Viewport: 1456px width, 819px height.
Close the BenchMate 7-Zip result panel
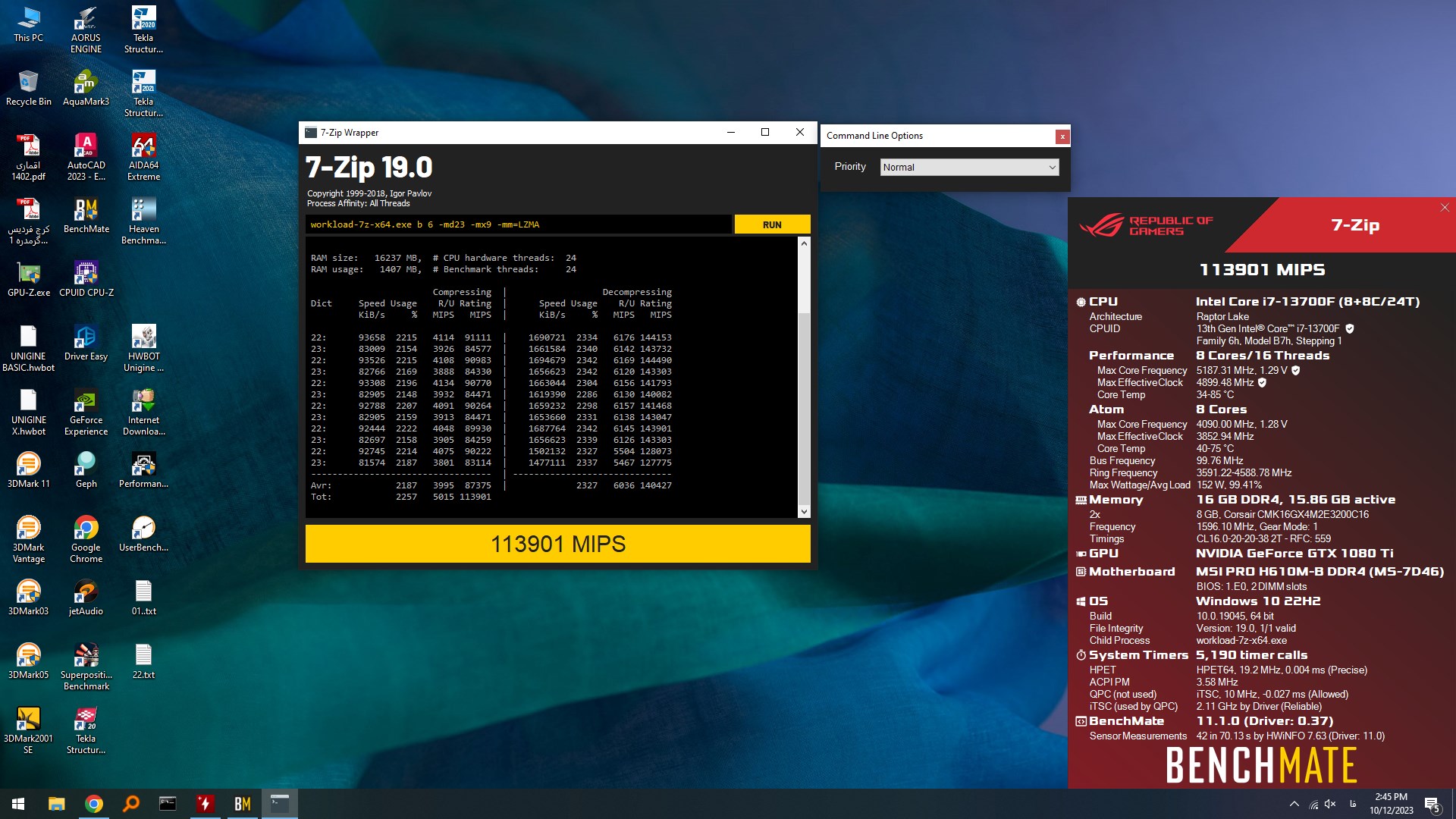point(1444,208)
